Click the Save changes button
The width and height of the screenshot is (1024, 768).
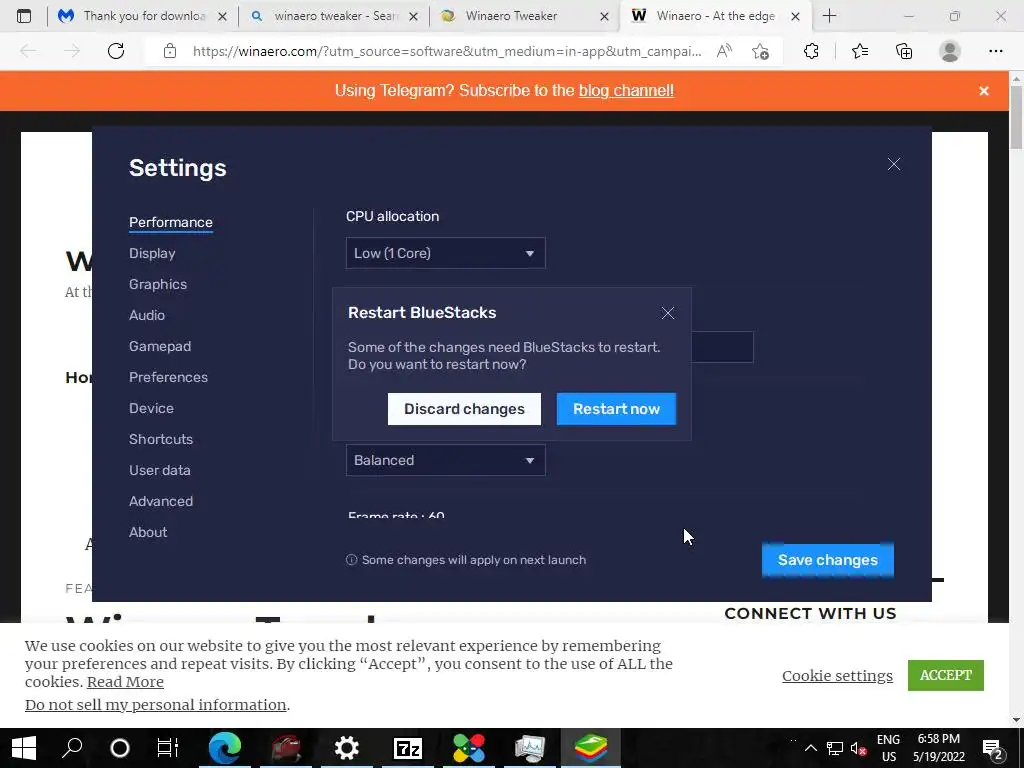(x=827, y=560)
